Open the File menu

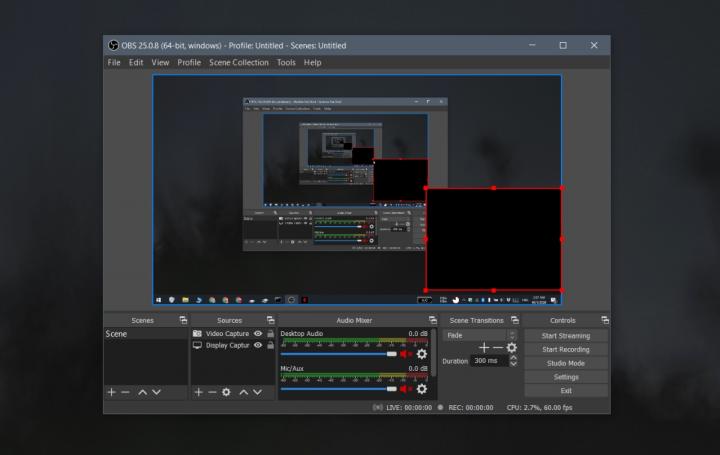tap(114, 62)
